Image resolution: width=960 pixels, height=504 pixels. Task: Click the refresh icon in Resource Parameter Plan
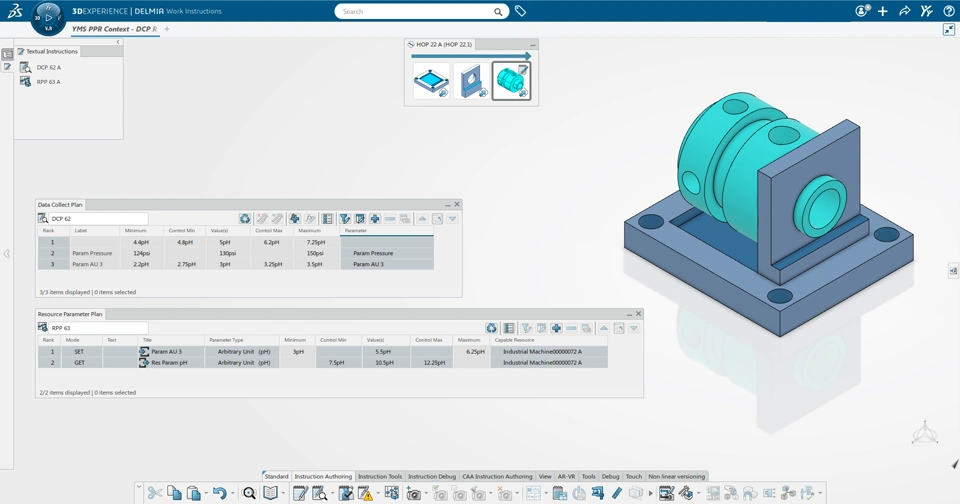[492, 328]
